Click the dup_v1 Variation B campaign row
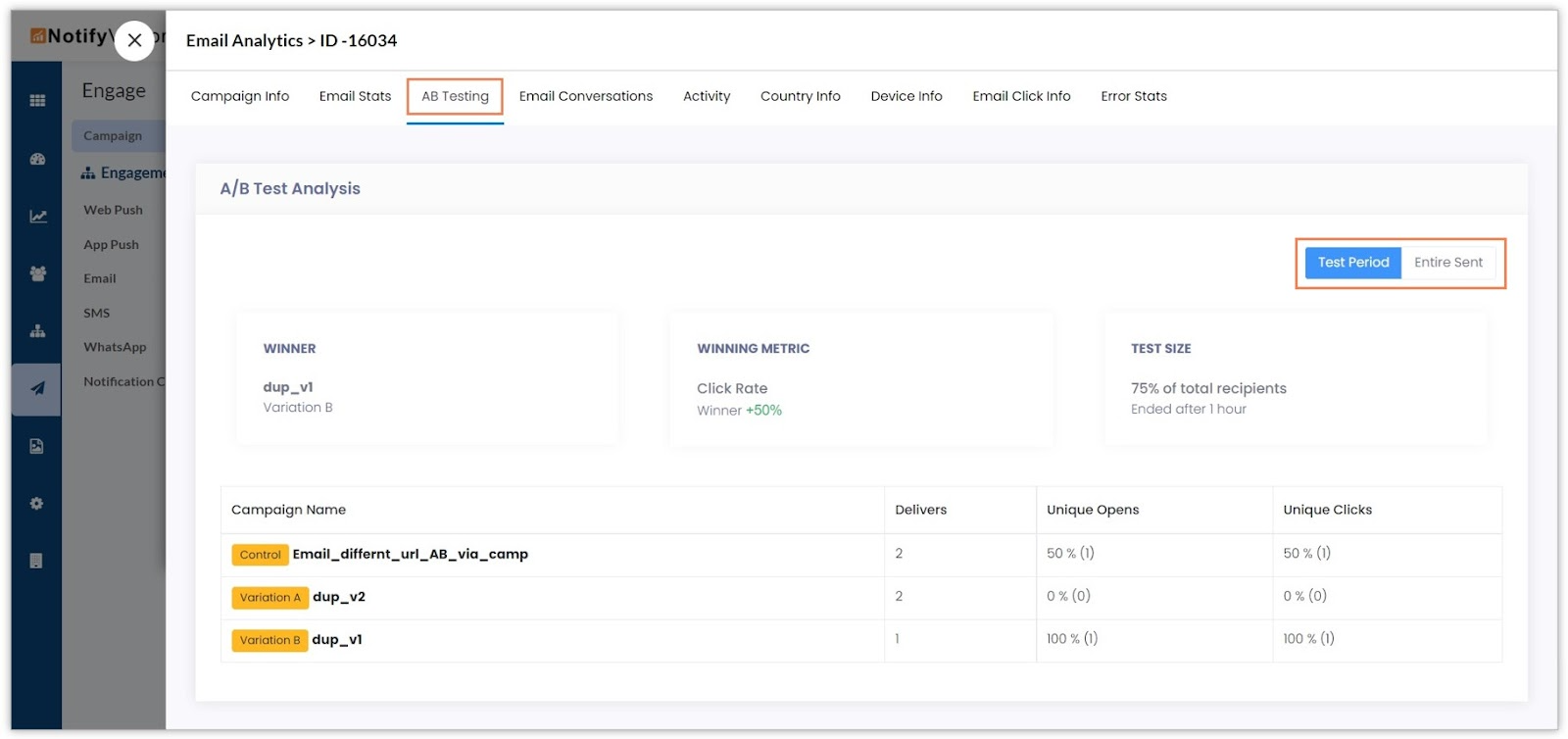 point(337,640)
